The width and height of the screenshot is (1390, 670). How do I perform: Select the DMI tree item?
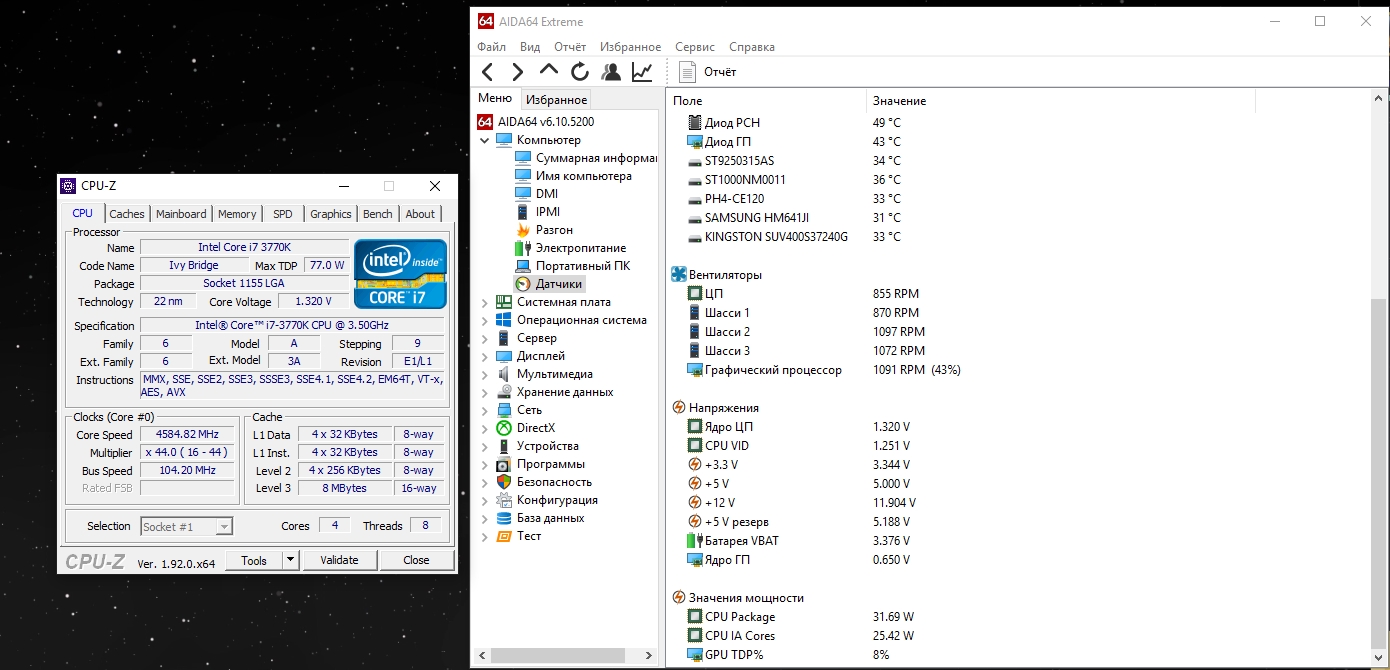tap(547, 194)
